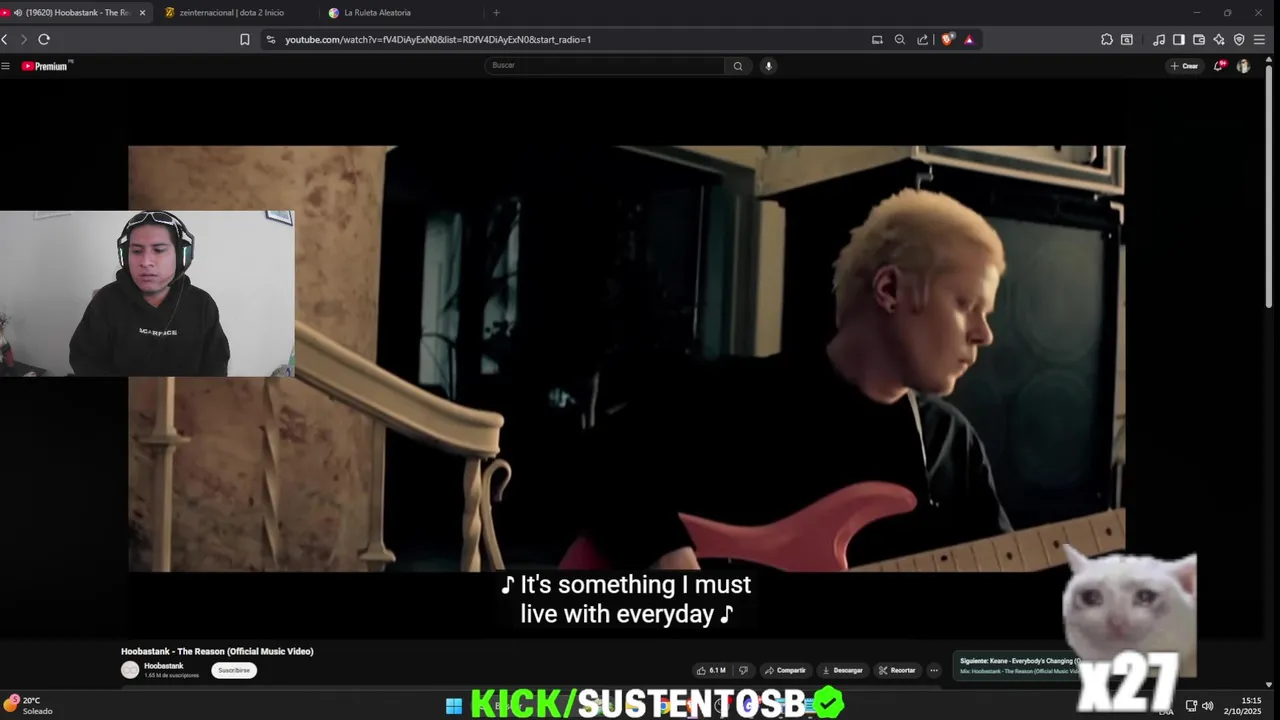Open YouTube notifications bell
The image size is (1280, 720).
tap(1219, 66)
